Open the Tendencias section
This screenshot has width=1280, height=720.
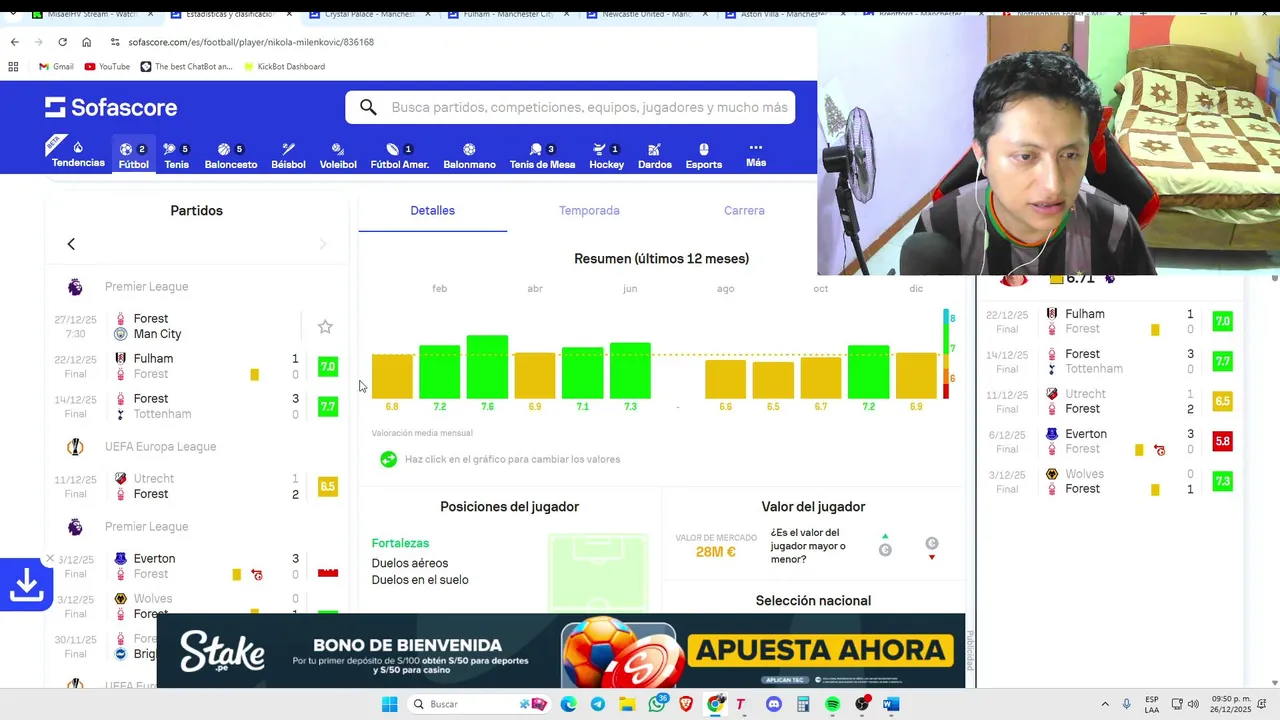(78, 153)
